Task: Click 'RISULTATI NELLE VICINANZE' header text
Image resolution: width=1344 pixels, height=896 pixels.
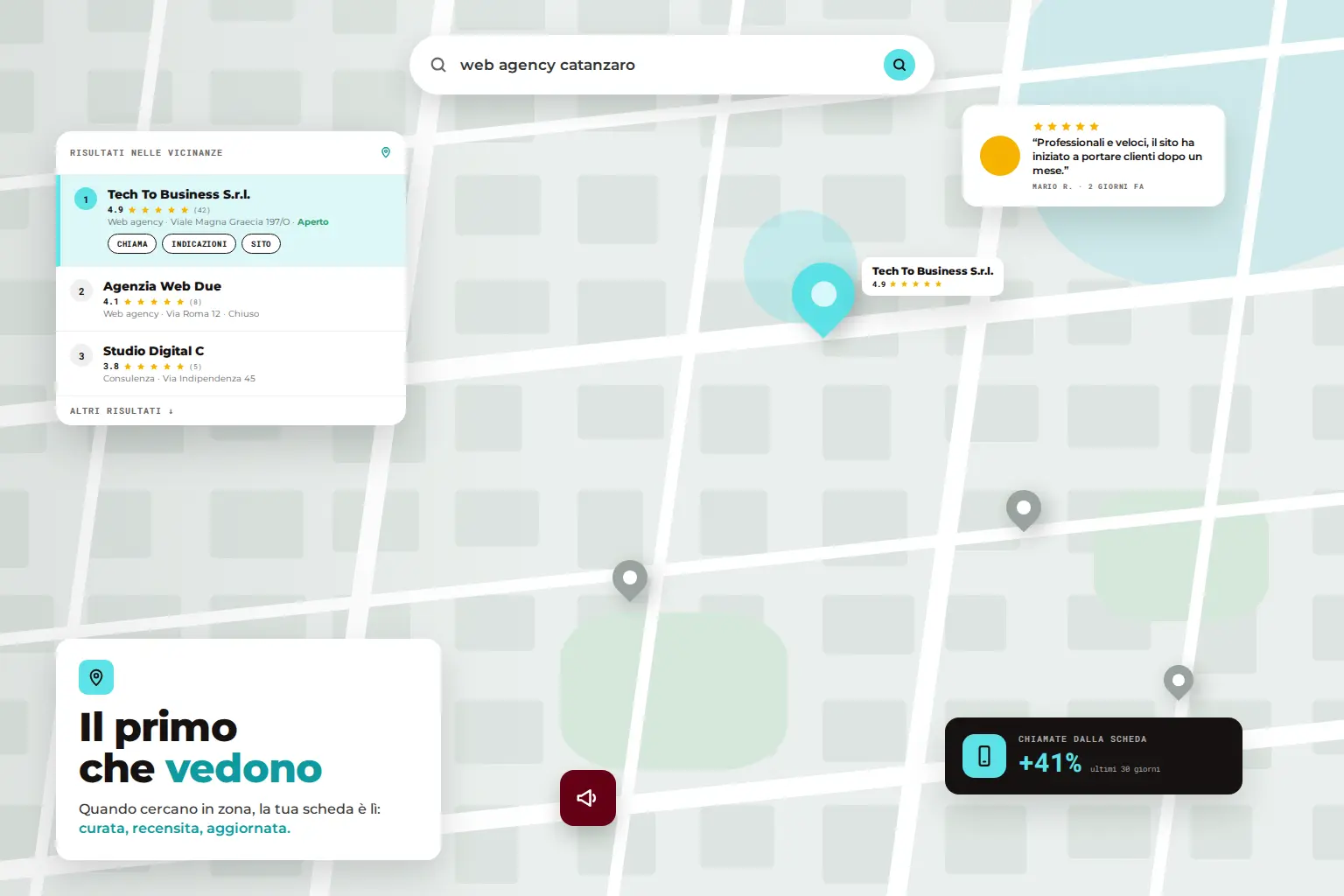Action: tap(146, 153)
